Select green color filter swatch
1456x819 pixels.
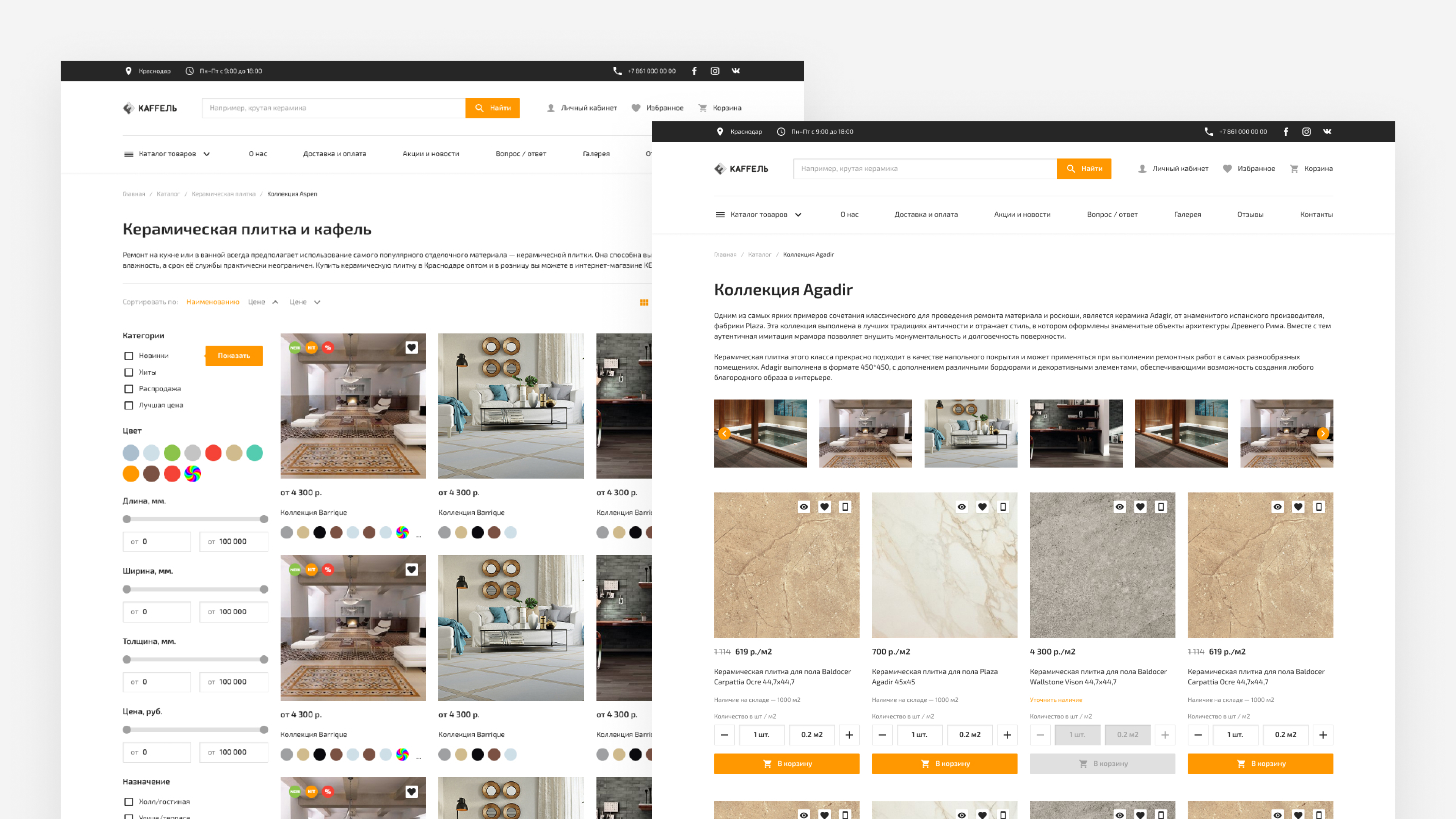point(172,453)
